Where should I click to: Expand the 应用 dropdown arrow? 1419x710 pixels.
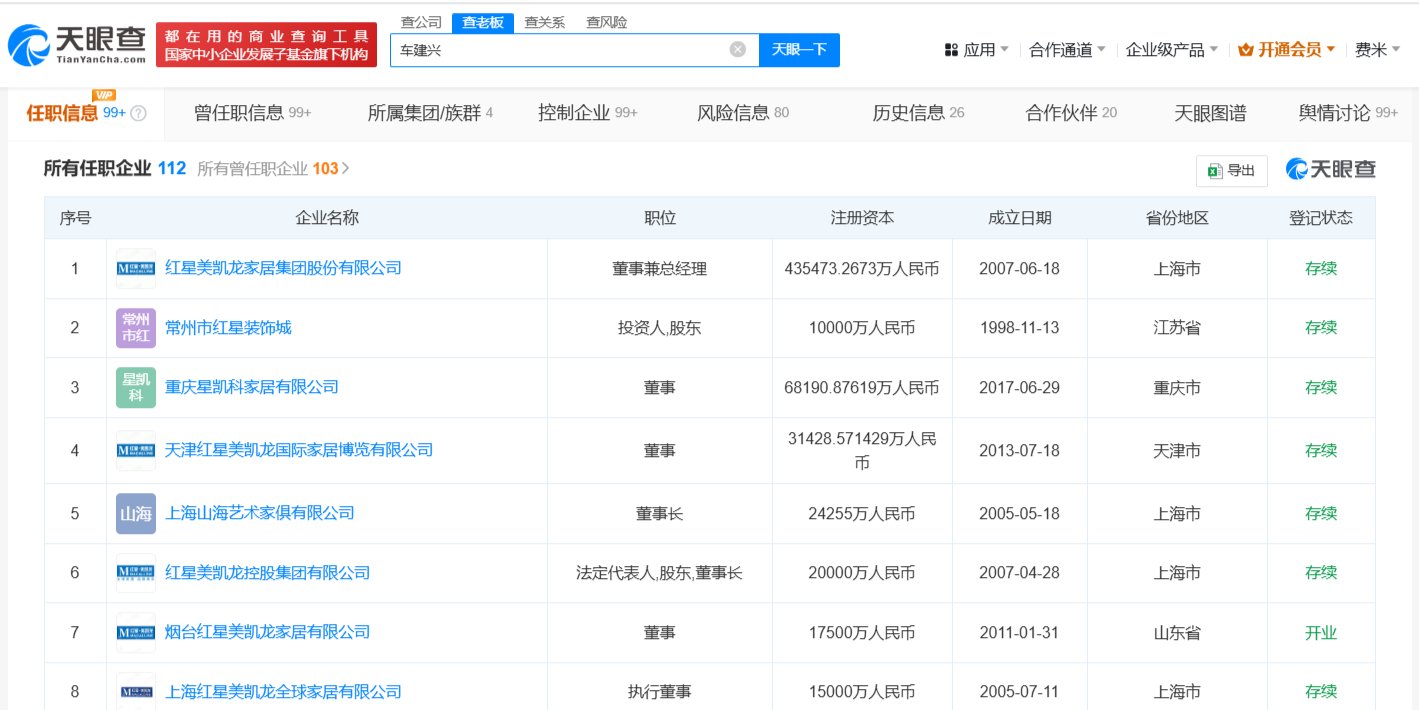coord(1004,49)
